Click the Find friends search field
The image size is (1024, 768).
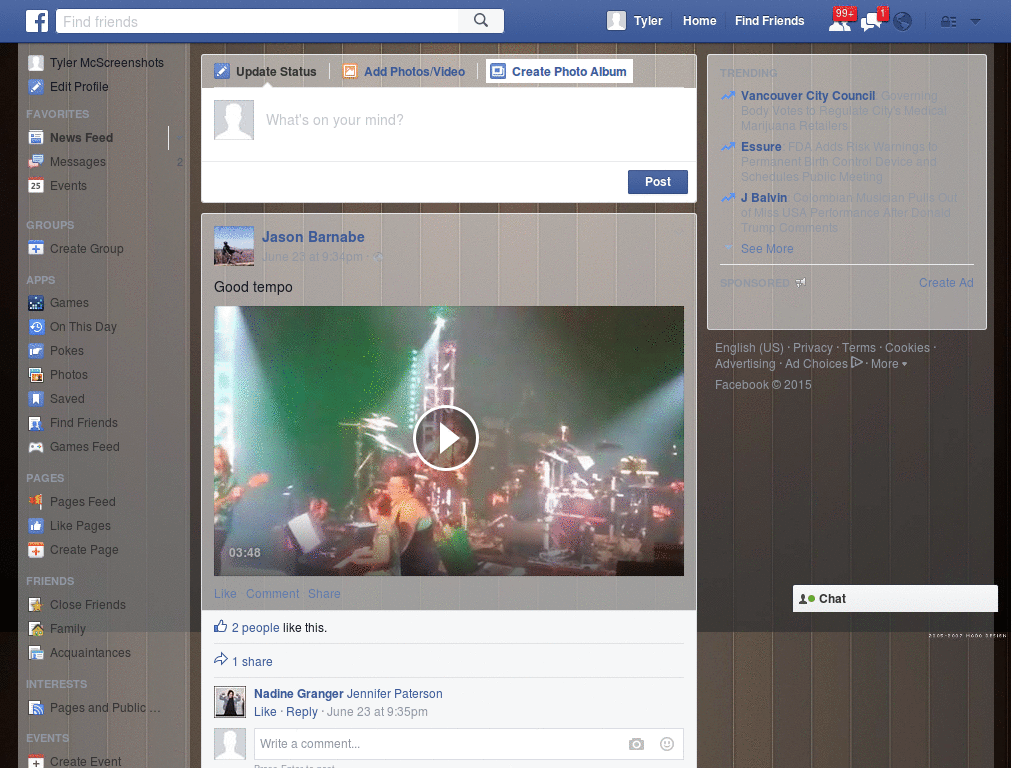click(x=257, y=22)
